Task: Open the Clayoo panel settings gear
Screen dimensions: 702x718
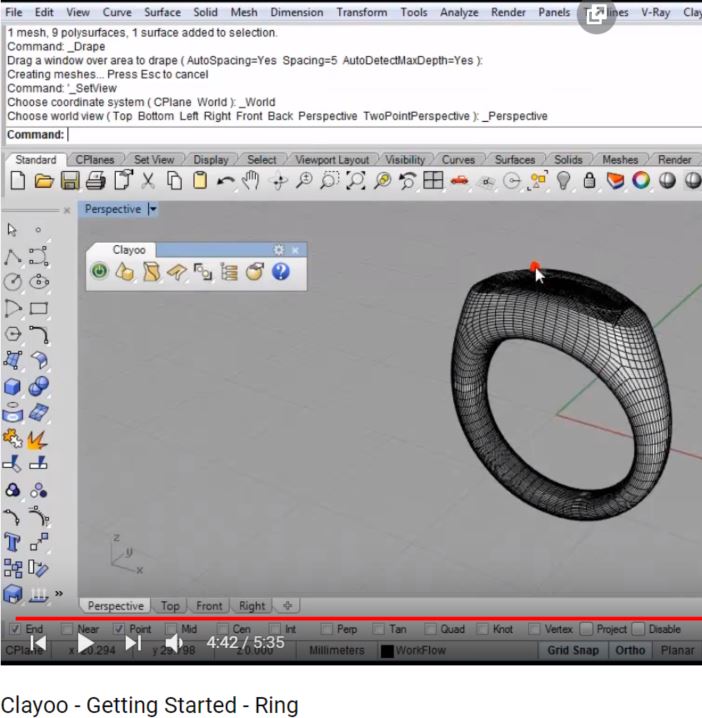Action: [278, 250]
